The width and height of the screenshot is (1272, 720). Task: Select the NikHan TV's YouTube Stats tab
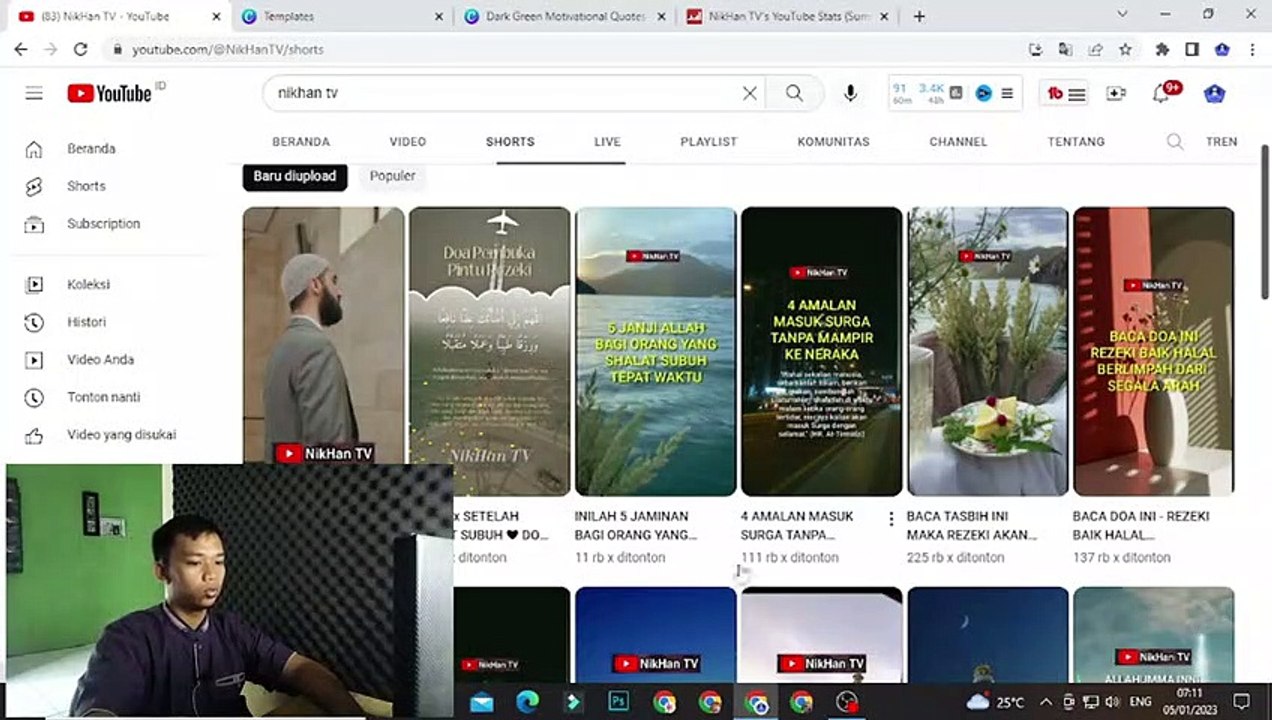coord(788,16)
